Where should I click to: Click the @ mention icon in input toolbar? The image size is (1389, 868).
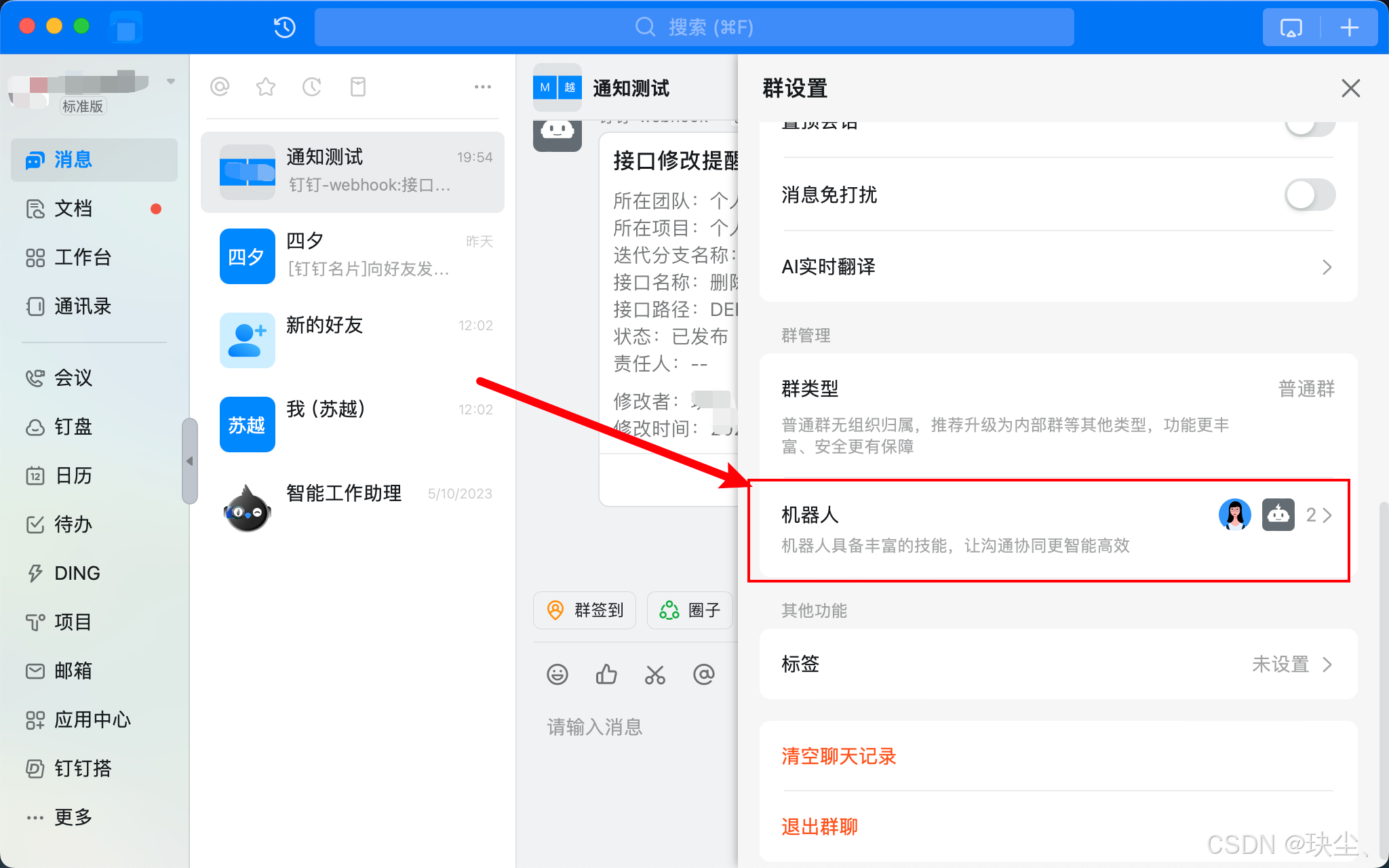(704, 675)
